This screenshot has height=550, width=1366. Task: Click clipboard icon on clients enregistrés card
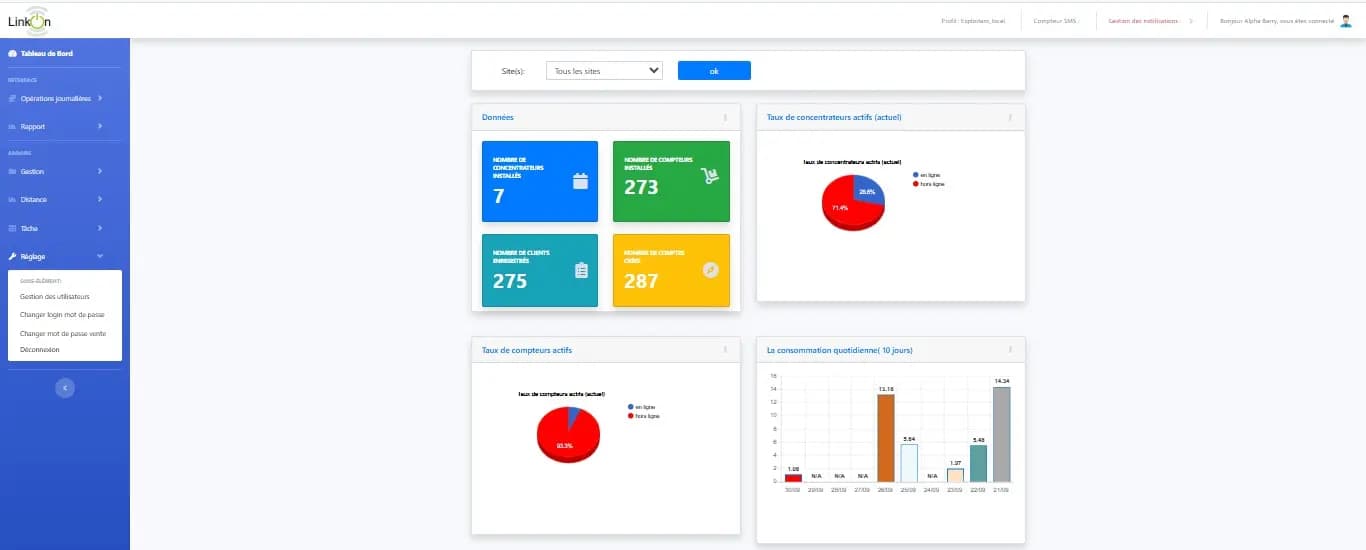tap(581, 270)
